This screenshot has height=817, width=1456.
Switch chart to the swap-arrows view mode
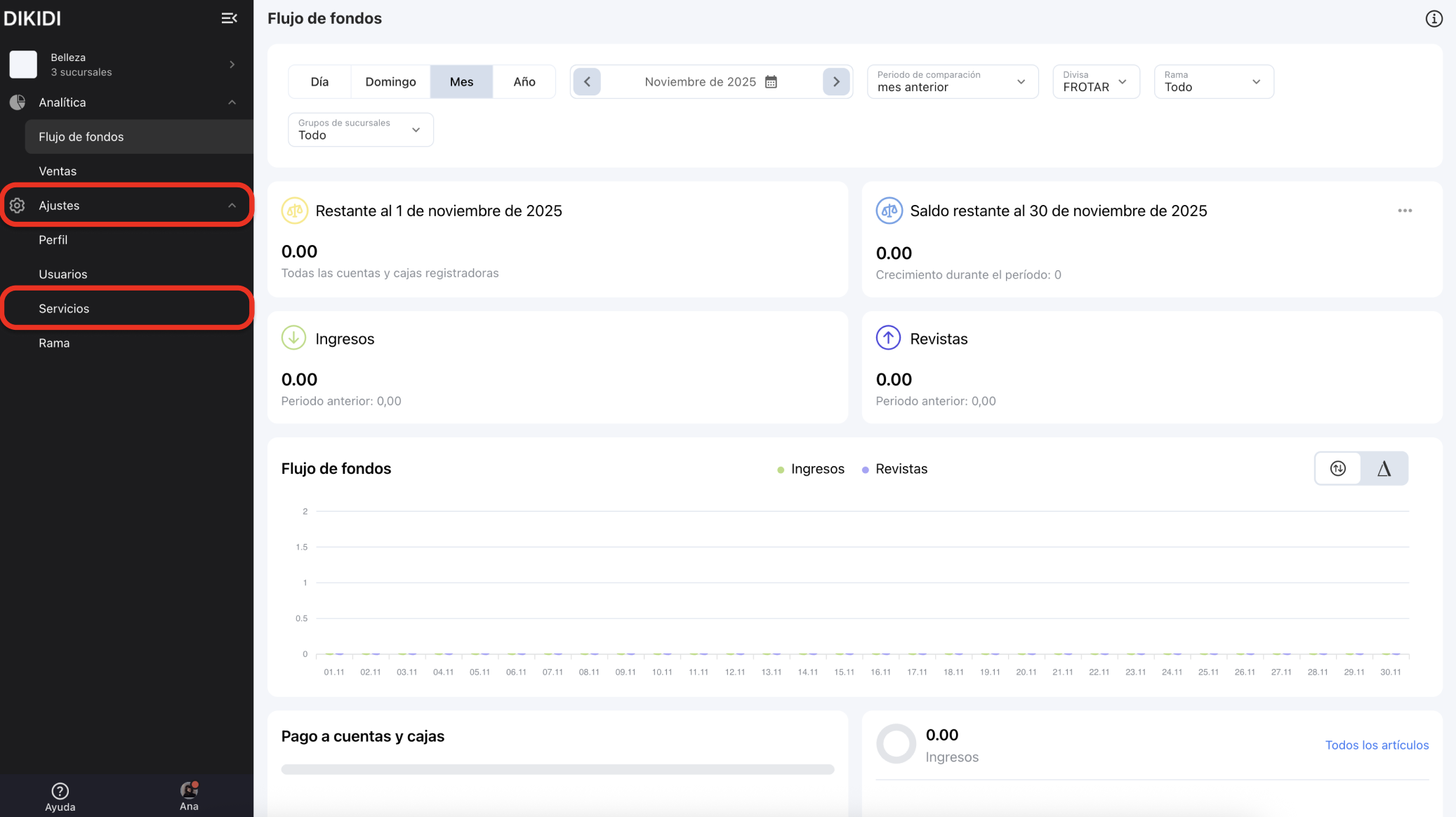pos(1337,469)
